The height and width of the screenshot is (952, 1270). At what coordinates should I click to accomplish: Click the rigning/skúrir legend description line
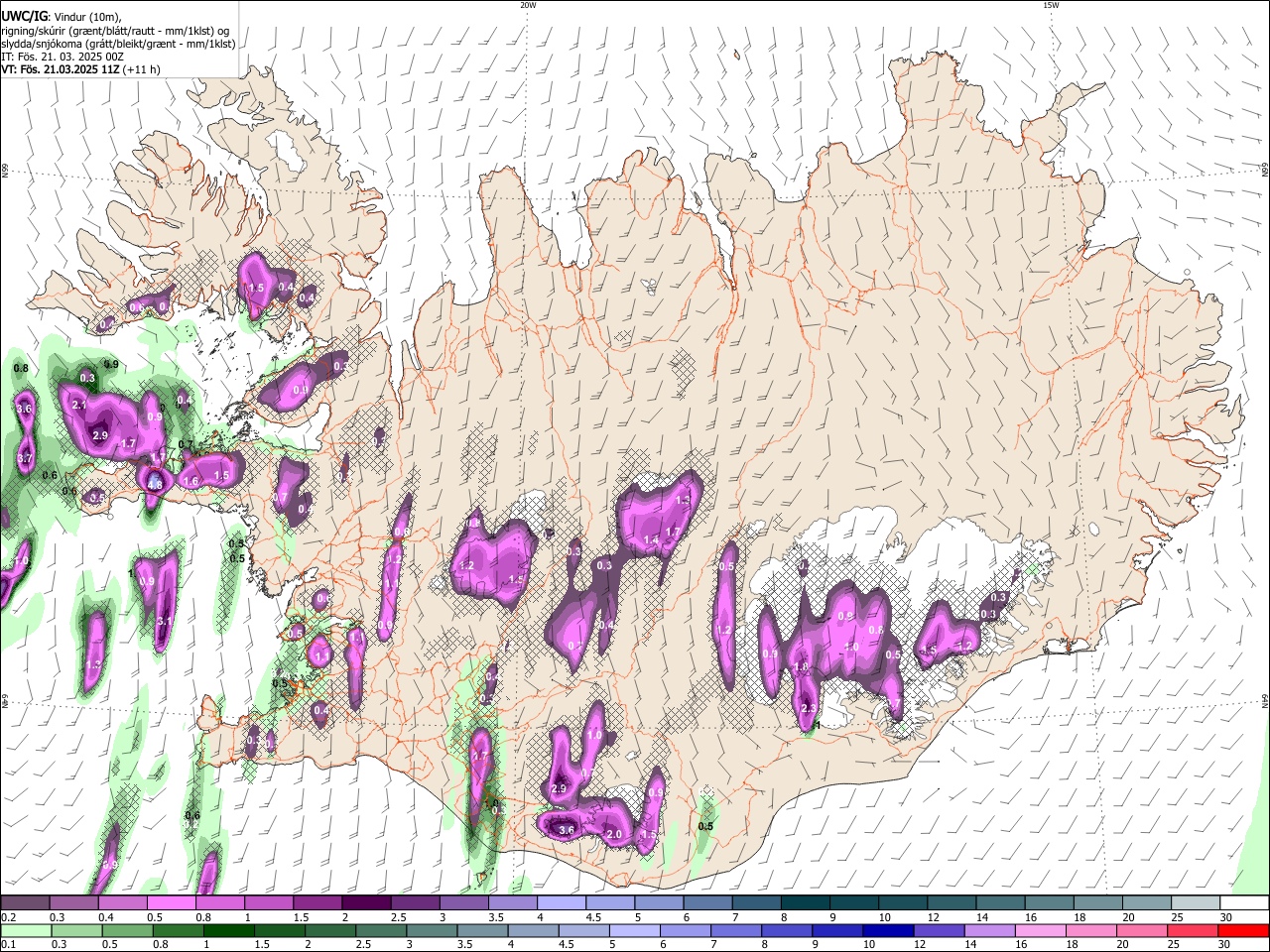(x=115, y=31)
